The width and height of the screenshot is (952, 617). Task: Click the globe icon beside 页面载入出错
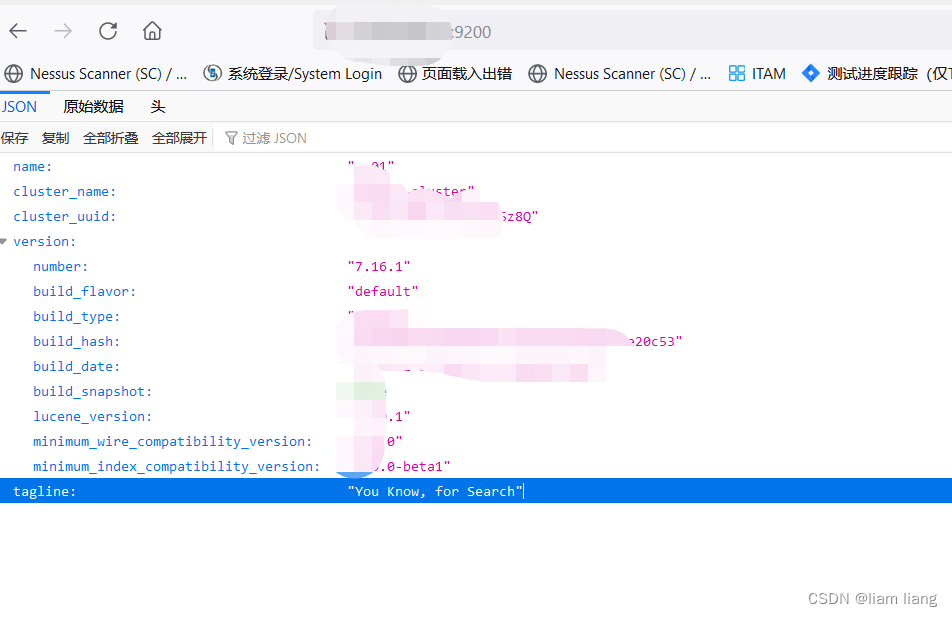pos(407,74)
